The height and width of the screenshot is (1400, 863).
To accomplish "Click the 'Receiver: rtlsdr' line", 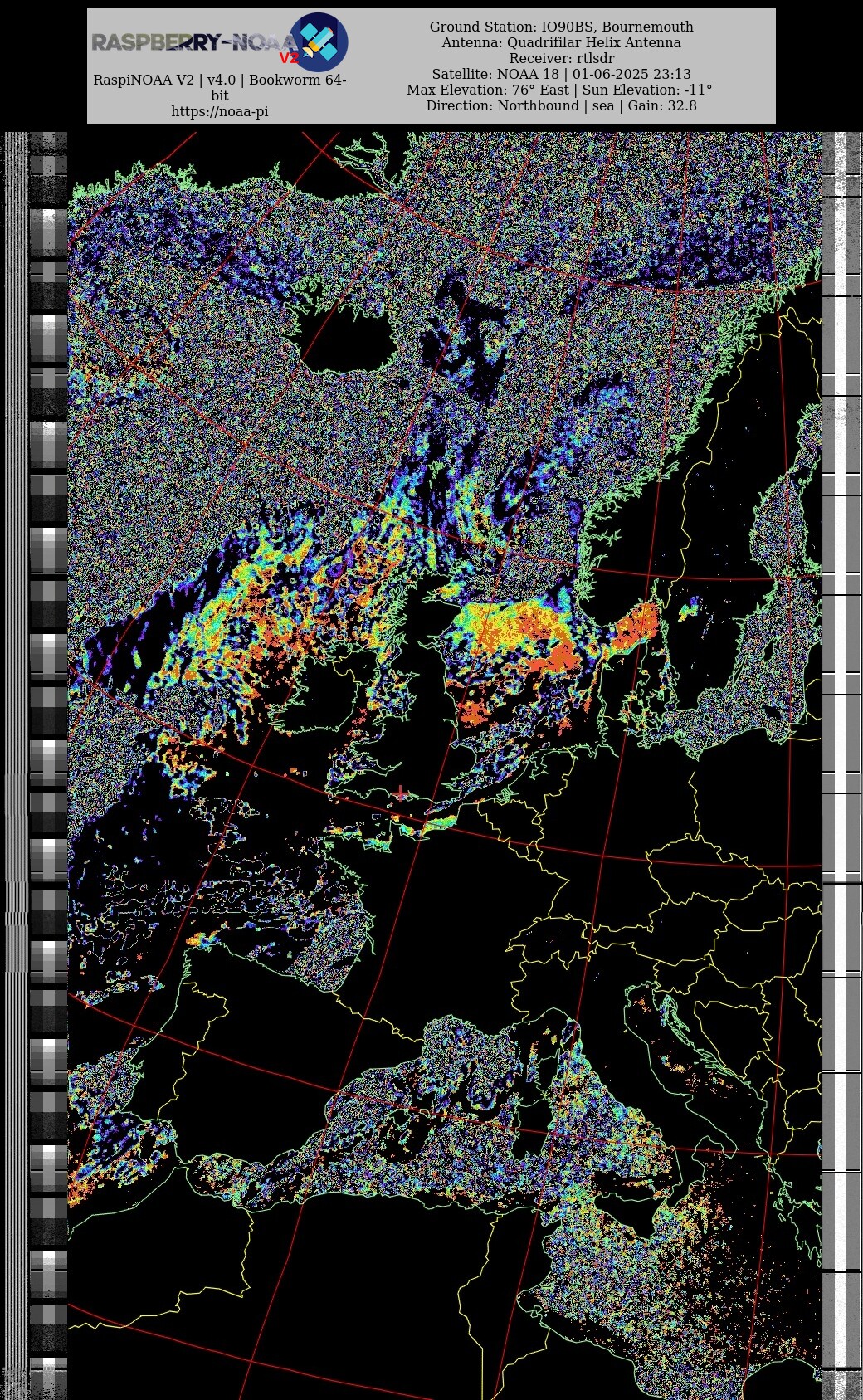I will (x=561, y=58).
